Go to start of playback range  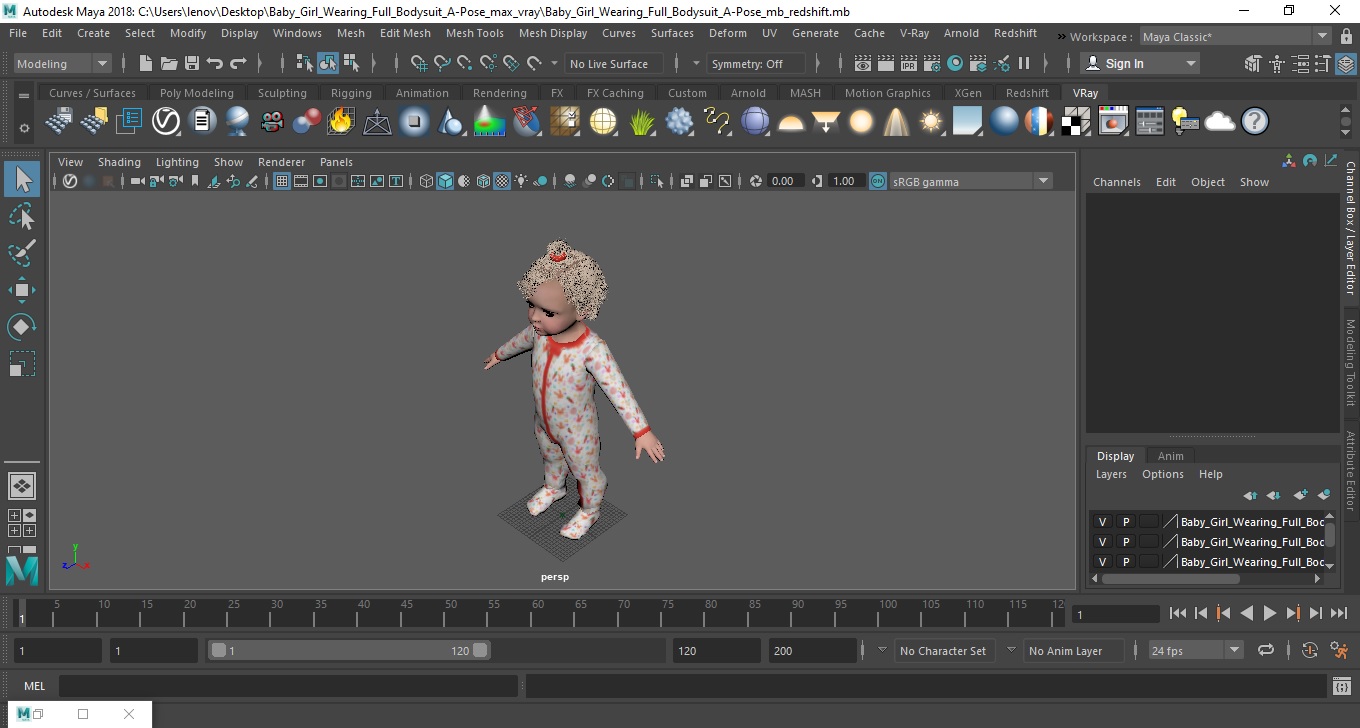click(1178, 613)
